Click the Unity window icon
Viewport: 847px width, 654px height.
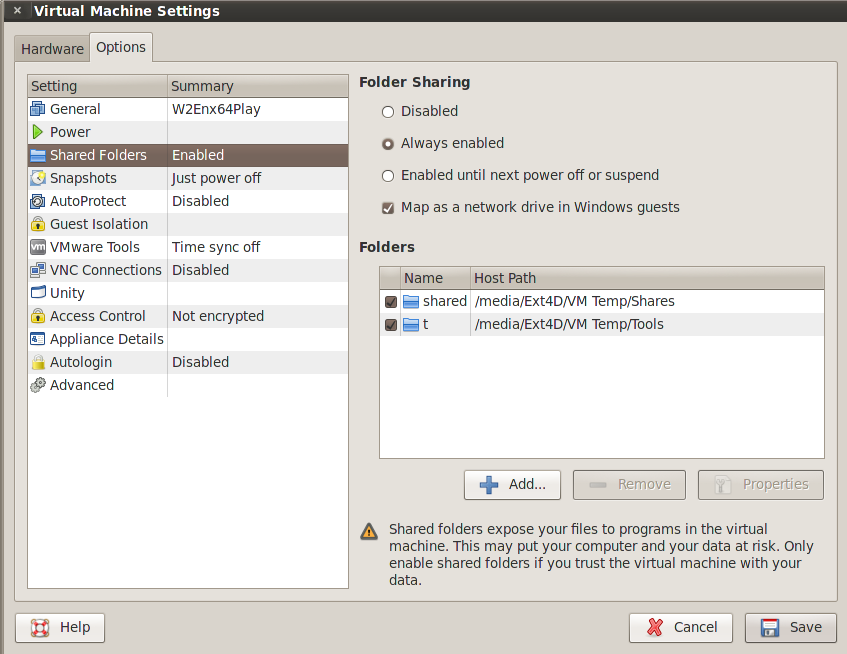(38, 292)
